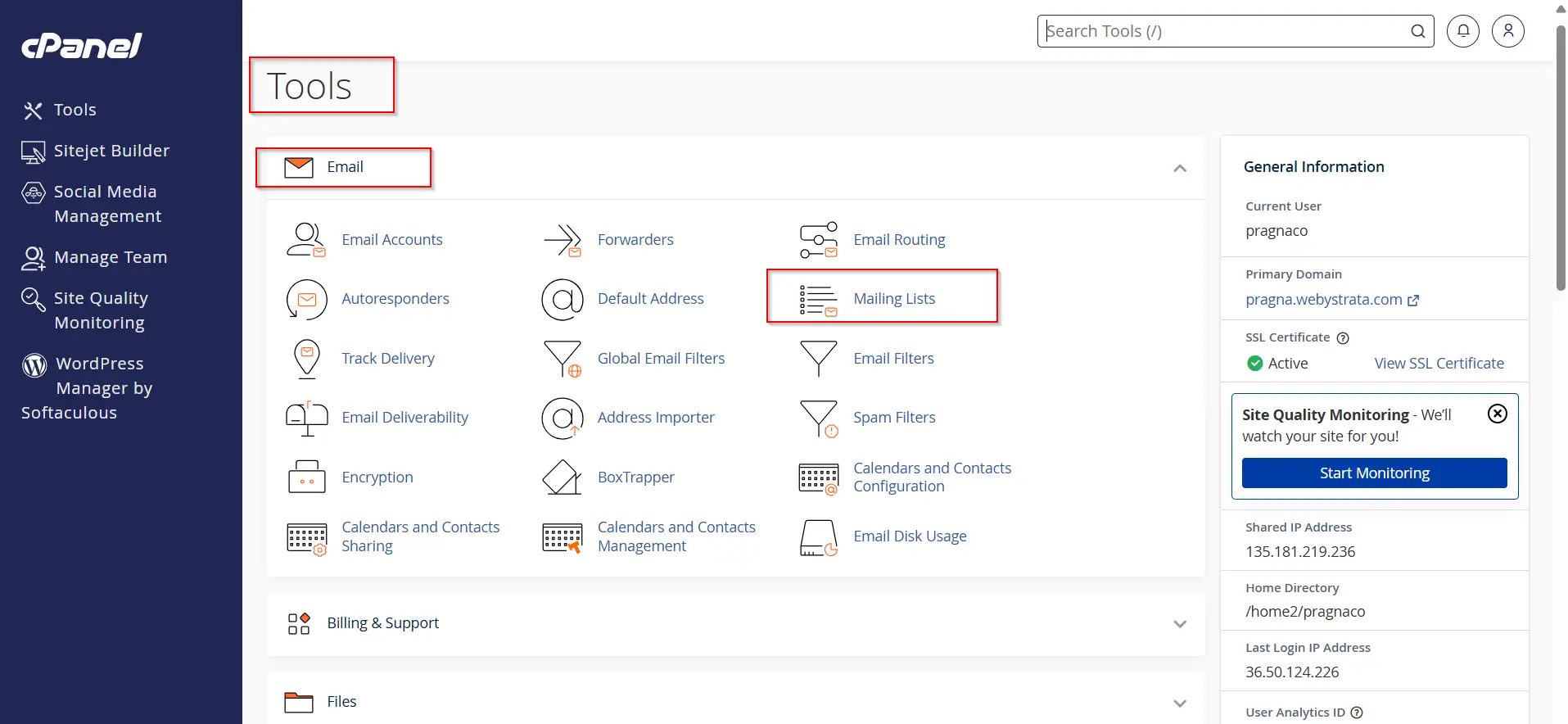Open the Email Deliverability mailbox icon
1568x724 pixels.
click(x=306, y=418)
